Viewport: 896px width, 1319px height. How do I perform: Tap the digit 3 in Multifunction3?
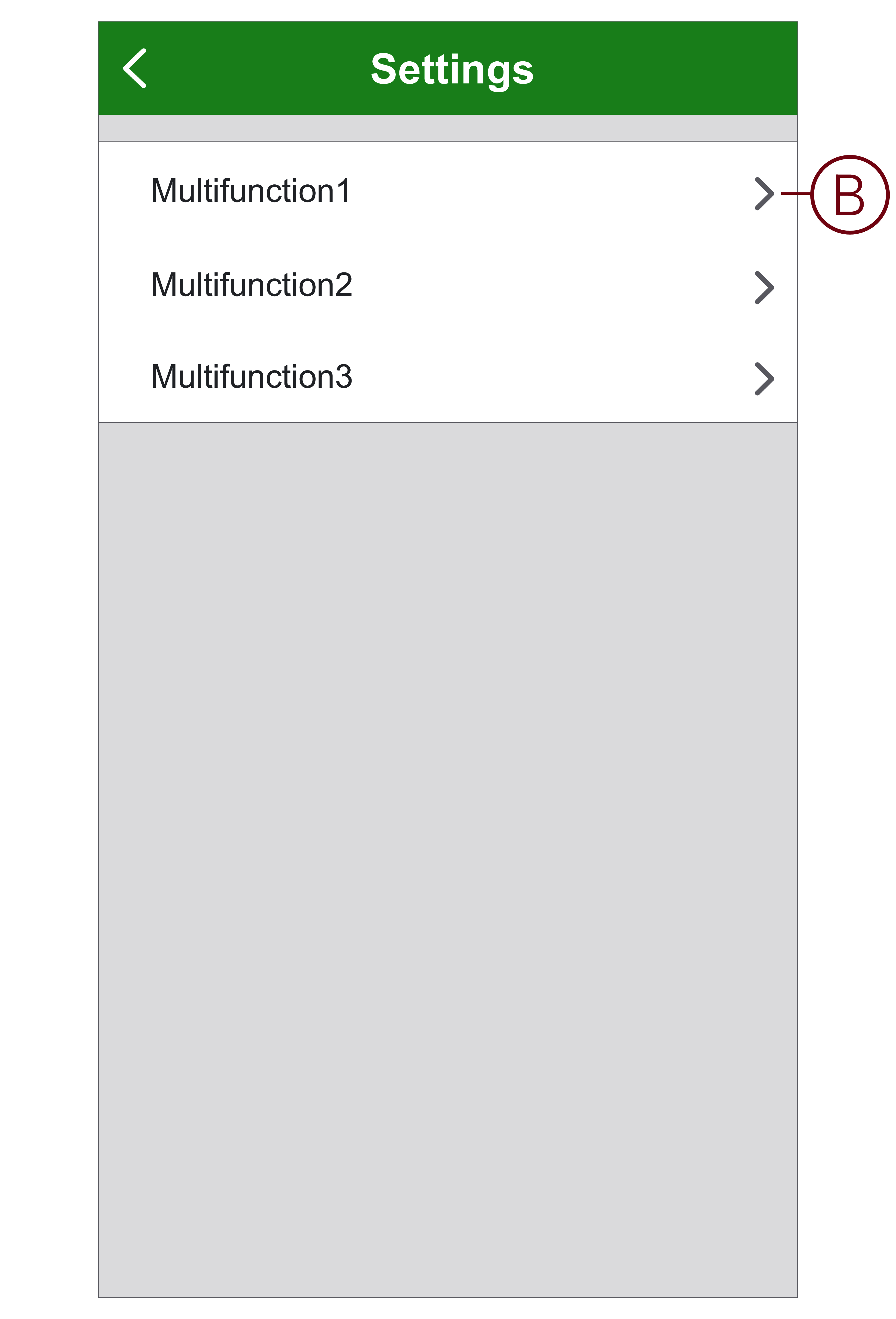[343, 376]
